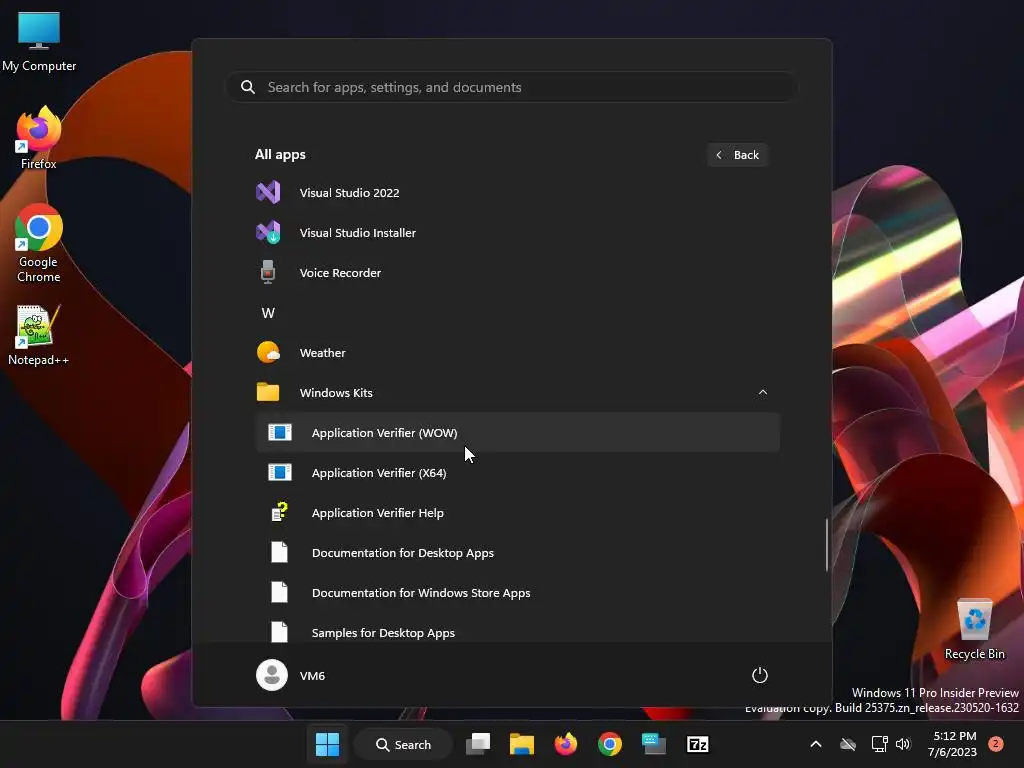Open Application Verifier (X64) icon
Viewport: 1024px width, 768px height.
(280, 472)
